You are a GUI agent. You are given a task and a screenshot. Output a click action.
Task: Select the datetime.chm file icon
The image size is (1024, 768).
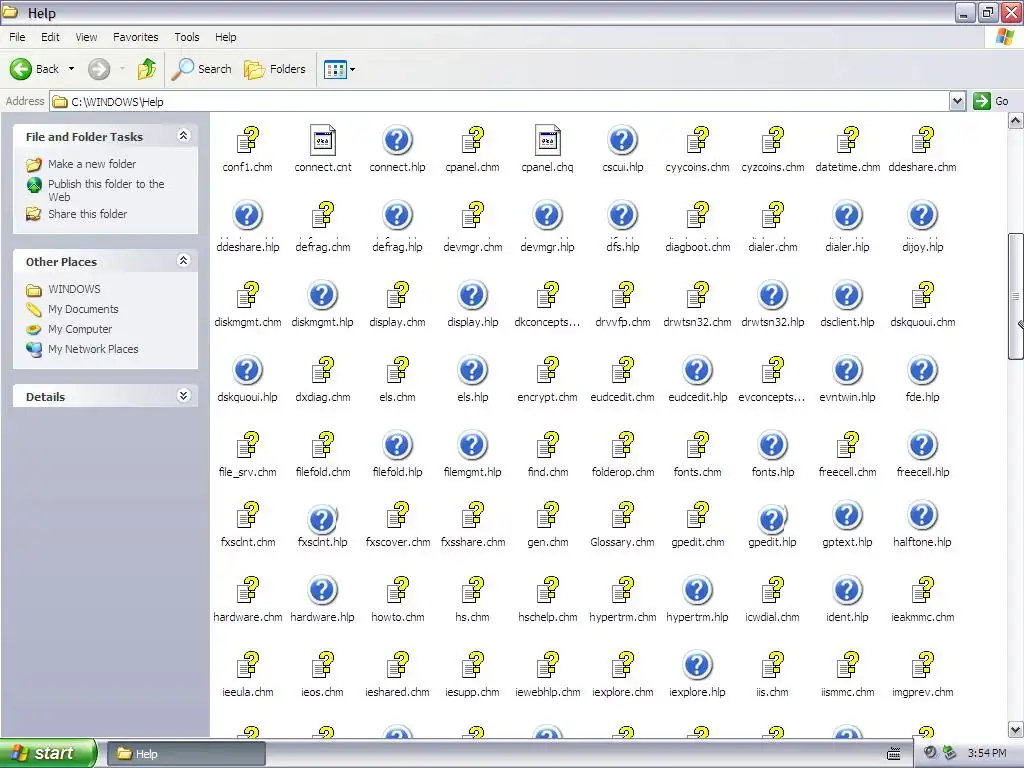[x=848, y=140]
